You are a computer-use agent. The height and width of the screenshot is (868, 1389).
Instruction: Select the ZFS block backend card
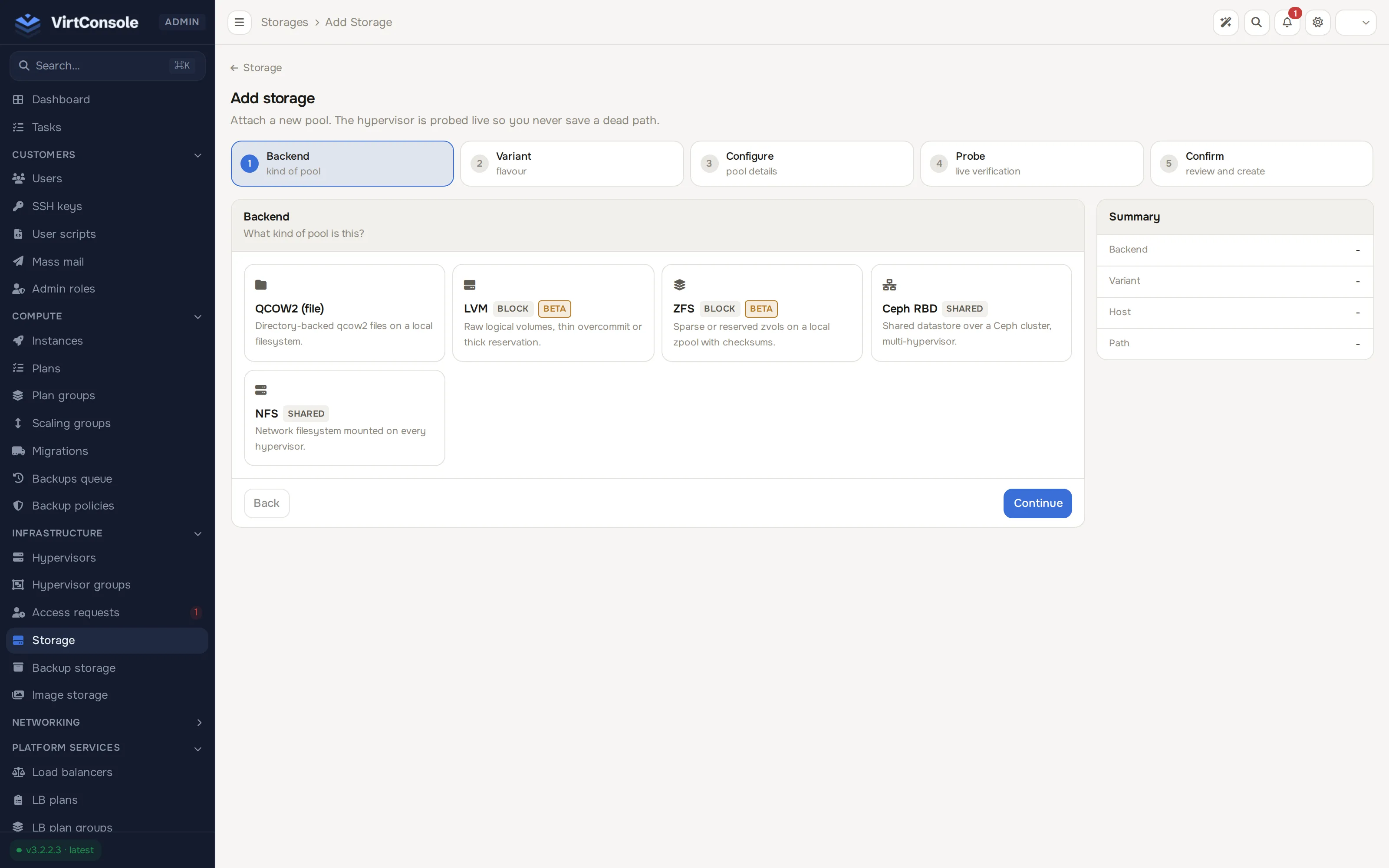[x=762, y=313]
